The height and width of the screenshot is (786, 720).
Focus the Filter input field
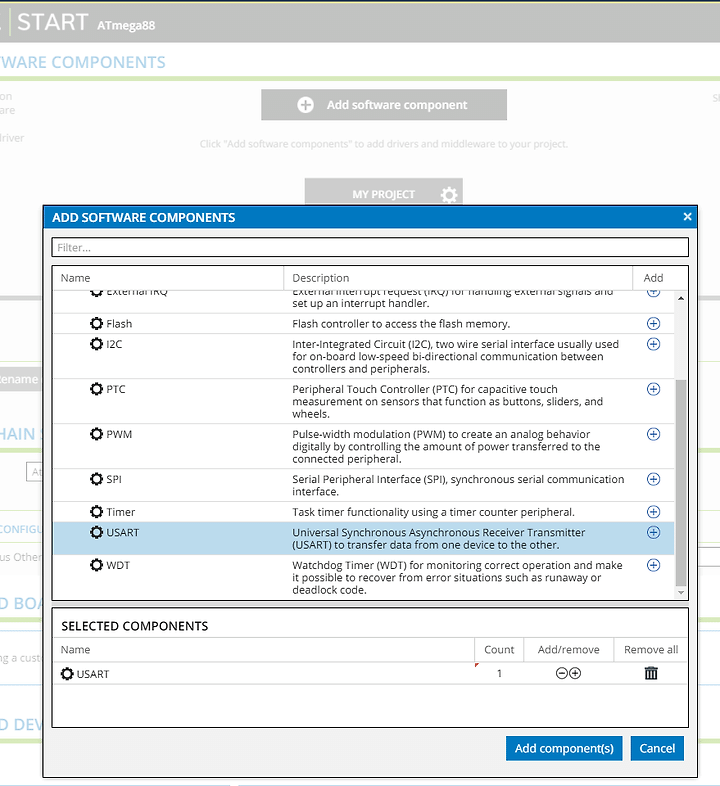click(370, 248)
